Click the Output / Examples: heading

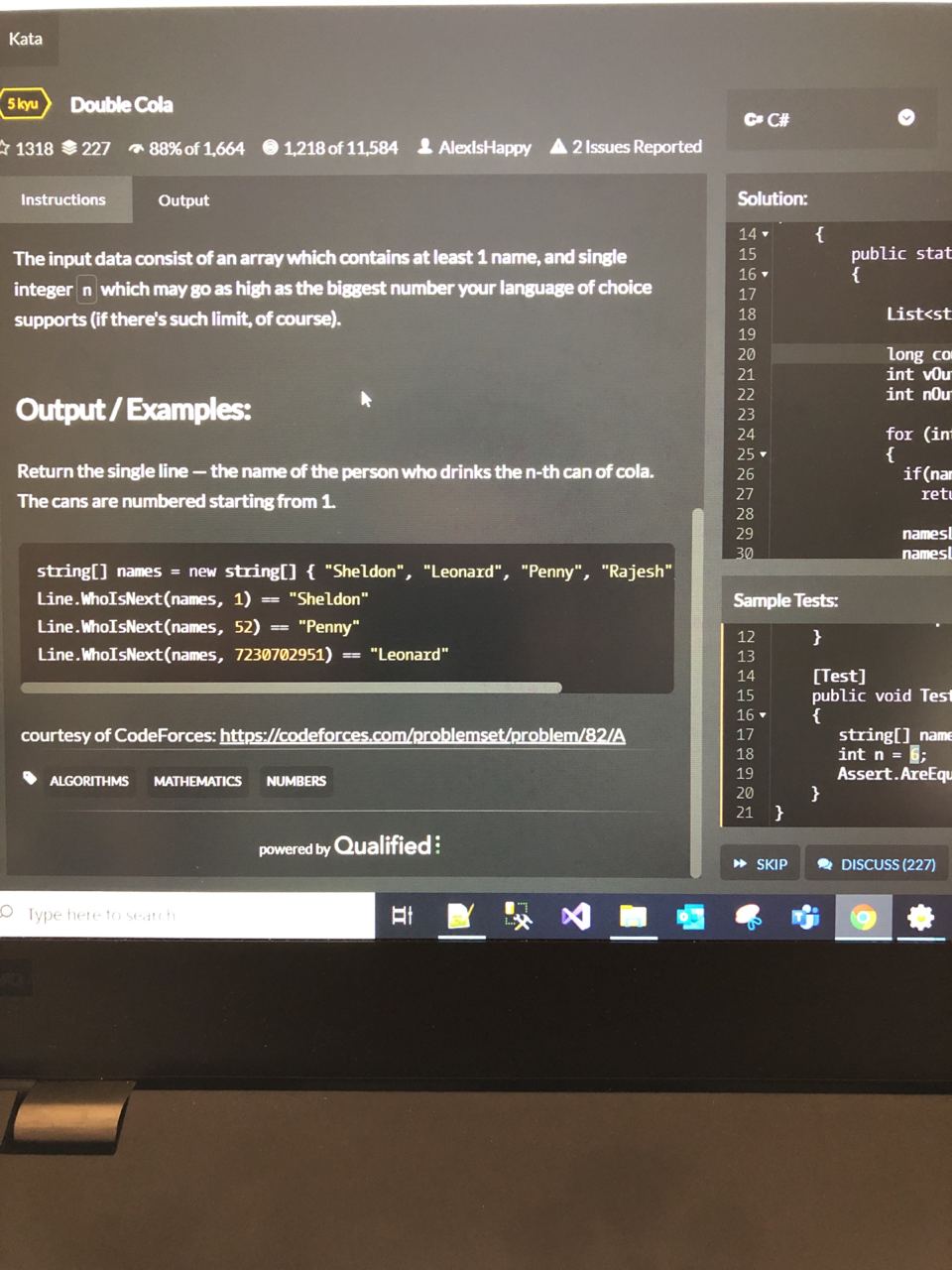pos(134,409)
